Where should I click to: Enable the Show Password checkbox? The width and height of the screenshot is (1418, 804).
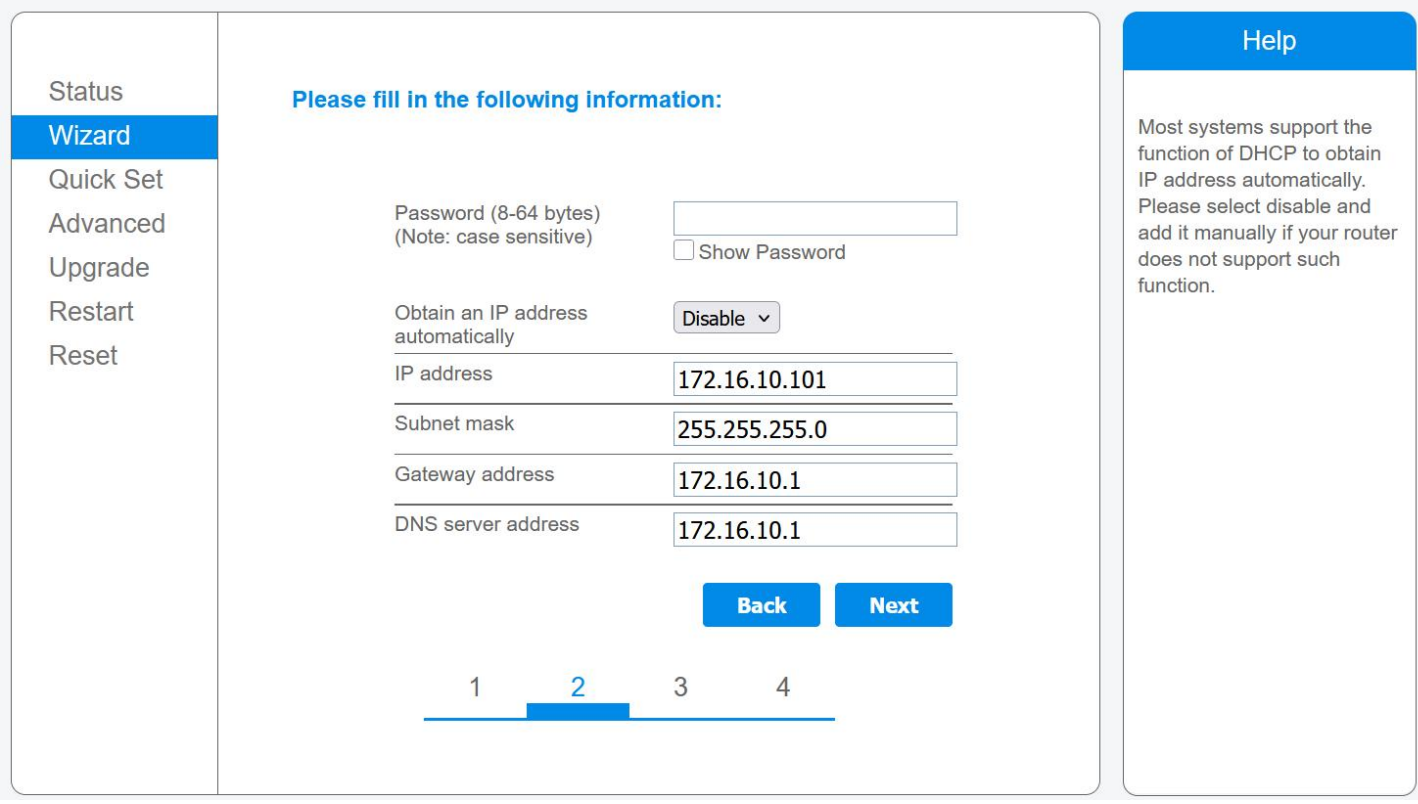point(684,251)
